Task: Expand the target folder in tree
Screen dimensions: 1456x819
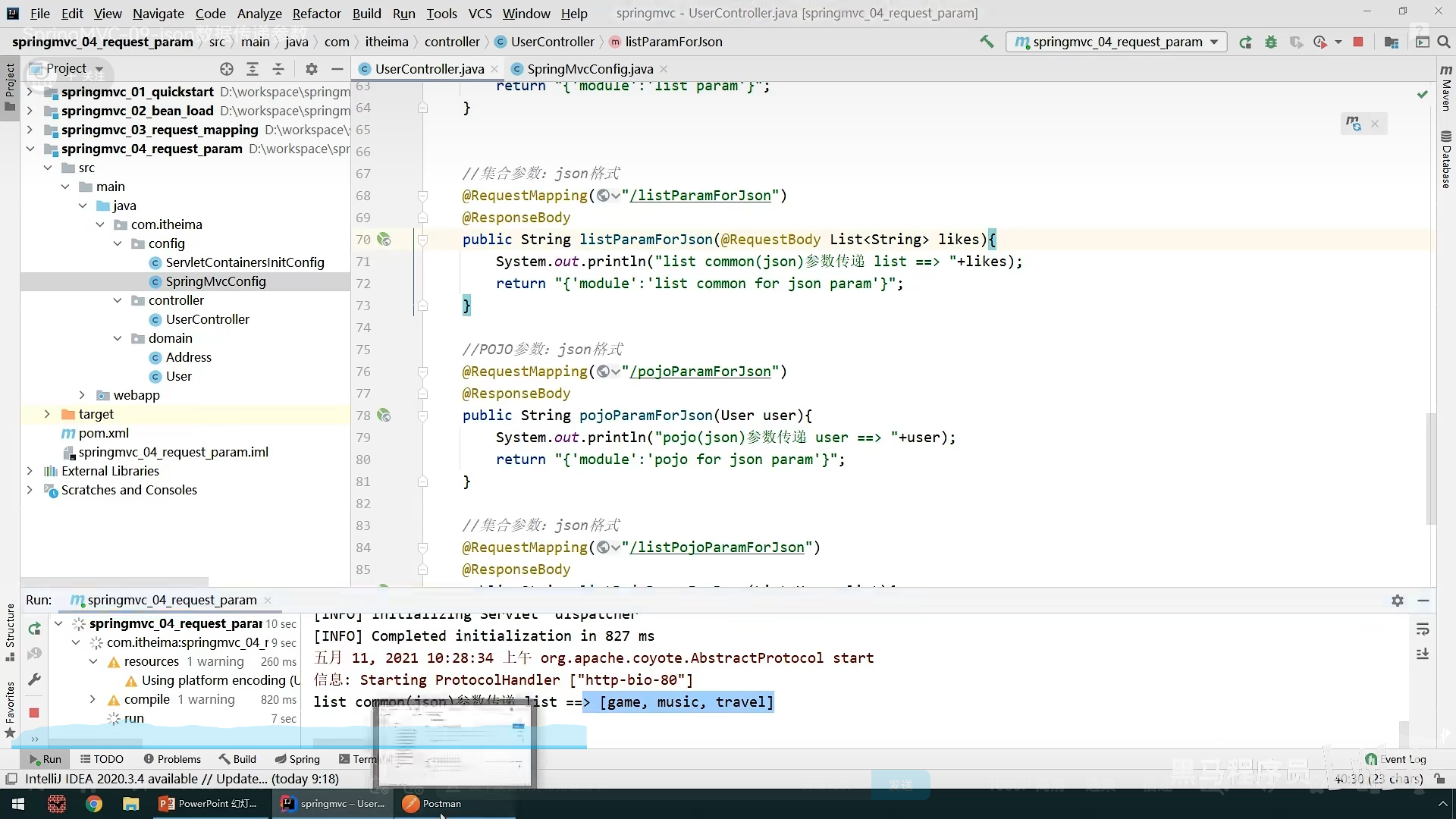Action: [x=47, y=414]
